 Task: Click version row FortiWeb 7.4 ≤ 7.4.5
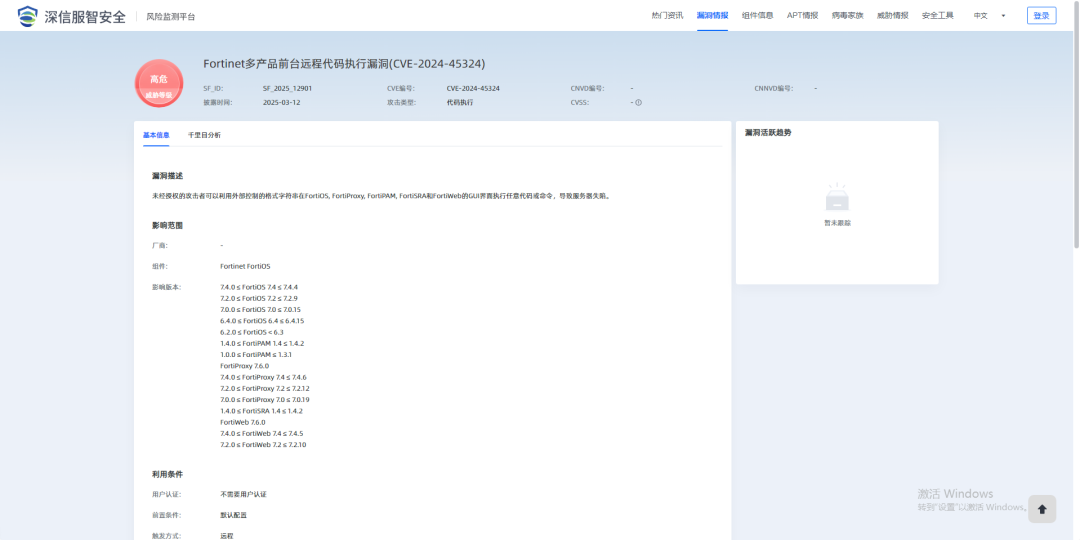[x=261, y=434]
